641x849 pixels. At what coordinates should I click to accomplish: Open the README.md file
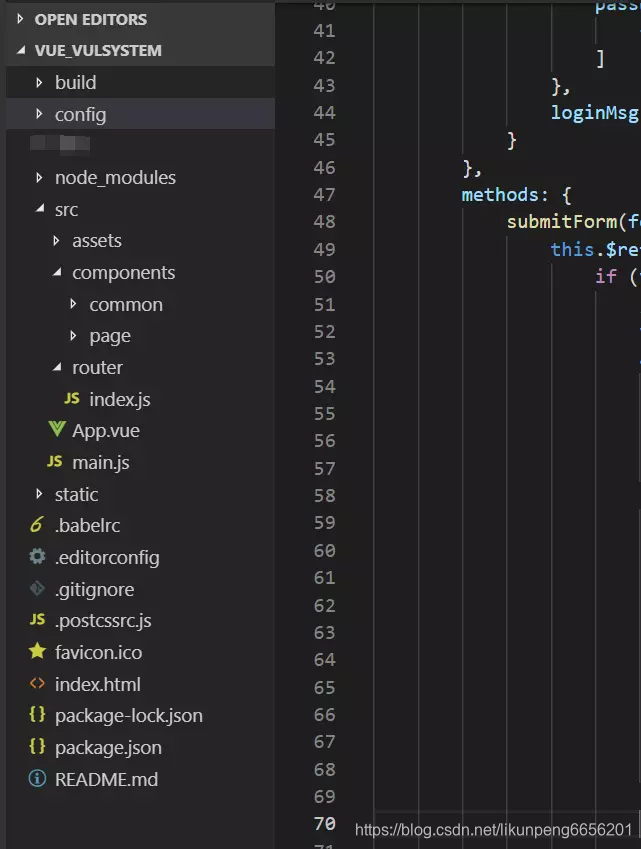coord(107,780)
